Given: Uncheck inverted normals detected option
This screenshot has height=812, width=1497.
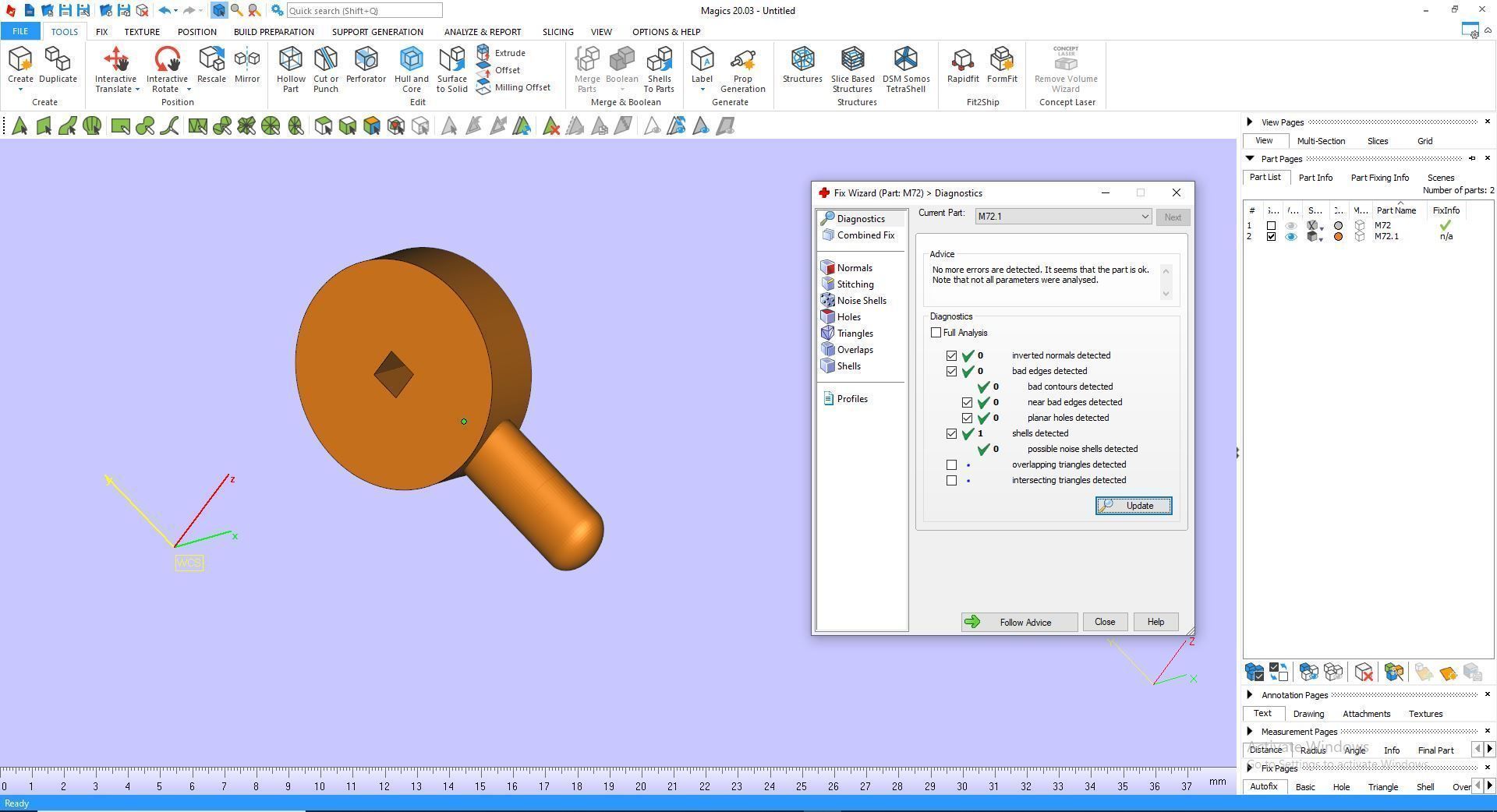Looking at the screenshot, I should tap(951, 355).
